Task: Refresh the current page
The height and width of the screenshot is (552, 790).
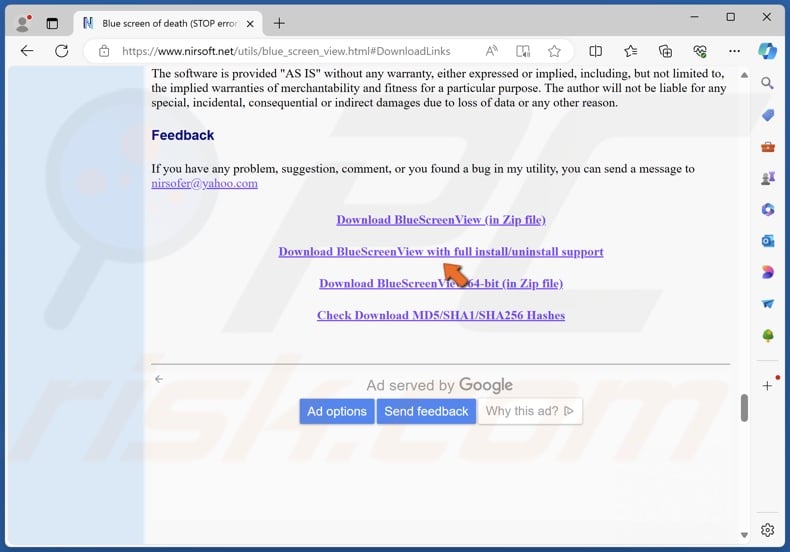Action: tap(61, 51)
